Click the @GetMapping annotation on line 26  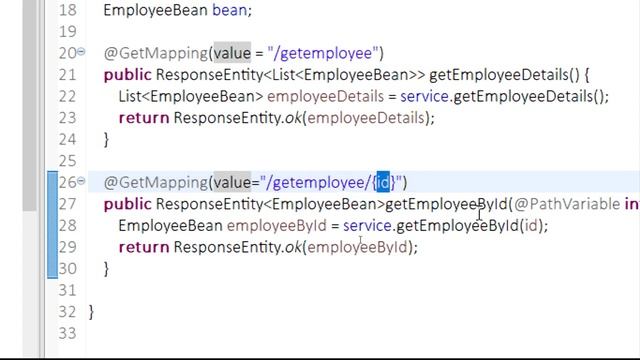coord(156,182)
